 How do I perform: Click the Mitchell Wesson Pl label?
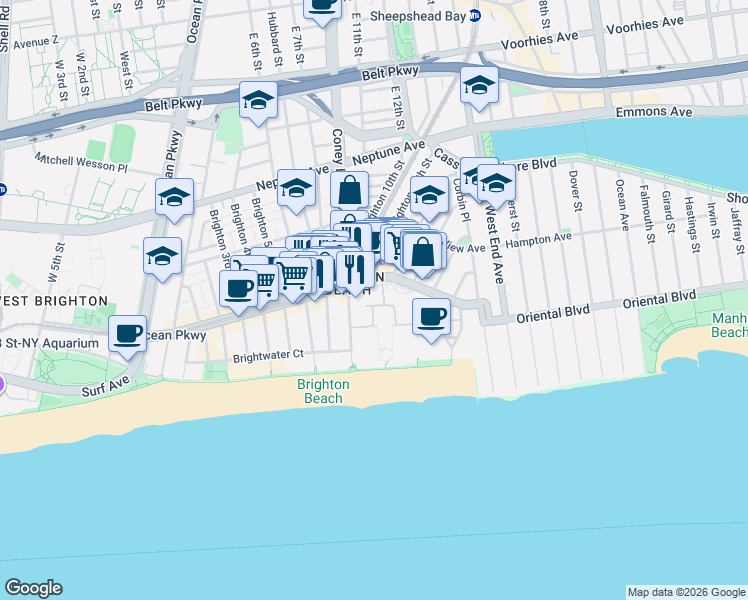[x=82, y=163]
